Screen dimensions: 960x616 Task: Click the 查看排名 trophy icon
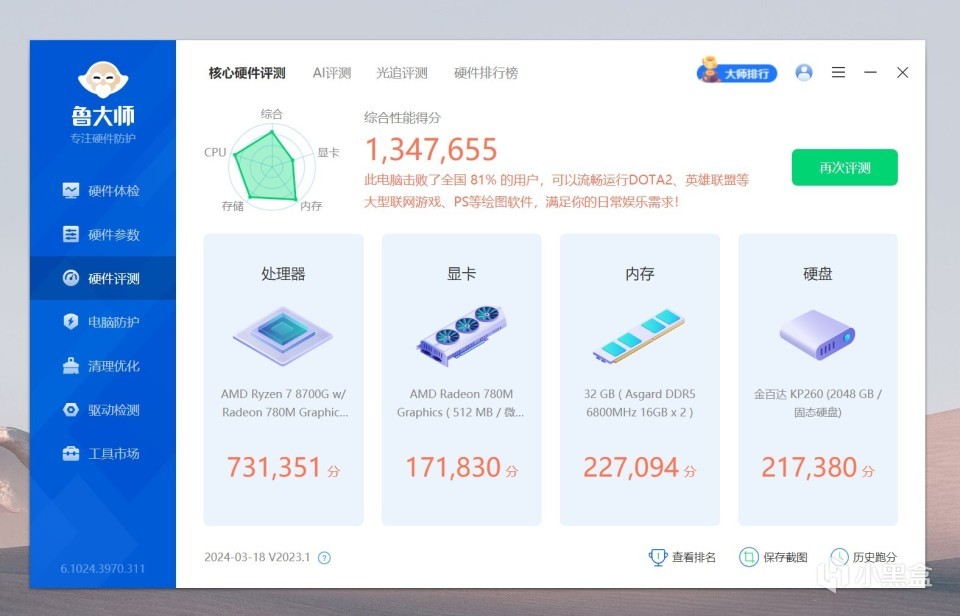coord(658,557)
